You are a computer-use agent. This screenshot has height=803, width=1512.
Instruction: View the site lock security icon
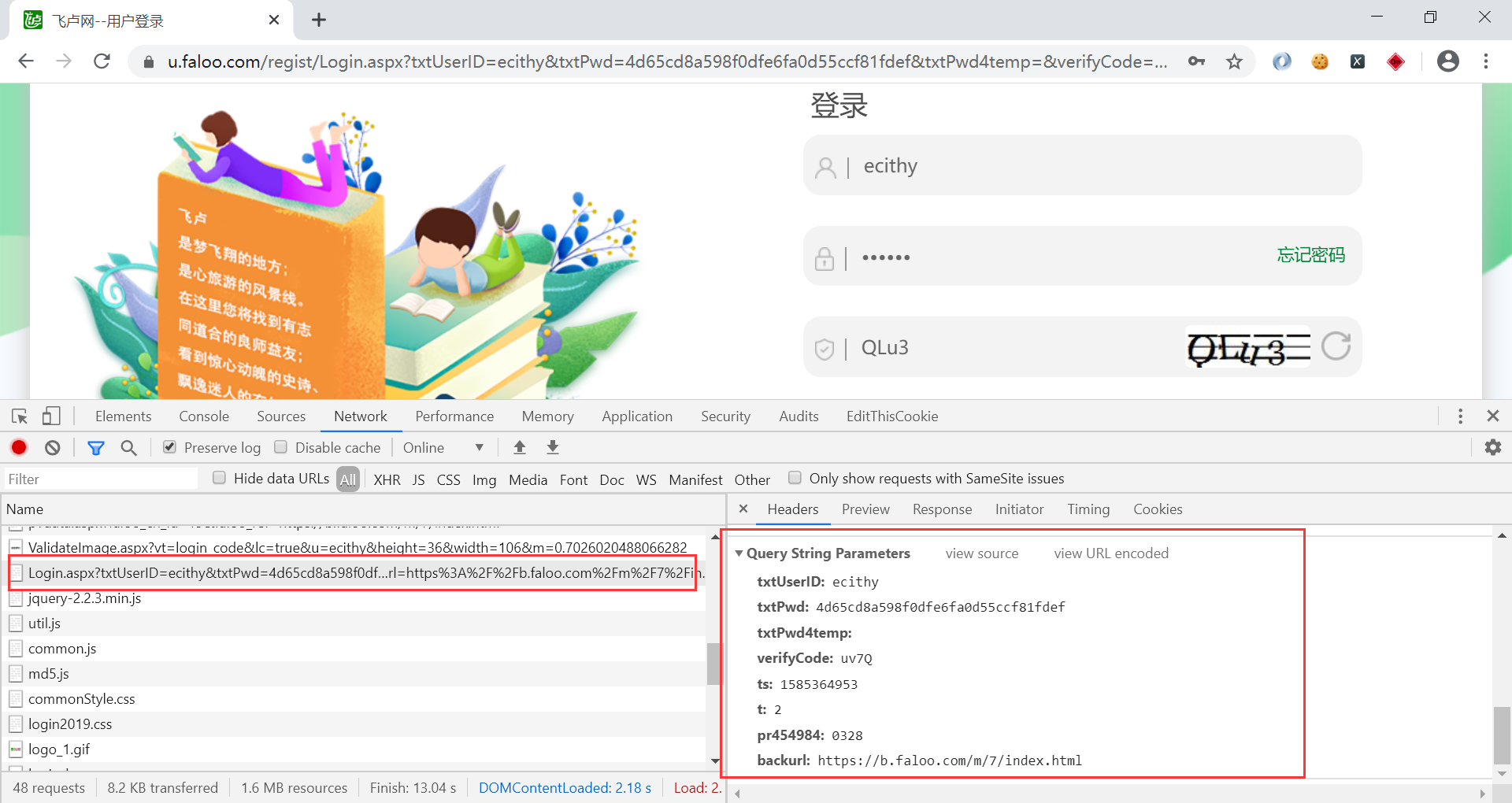148,61
